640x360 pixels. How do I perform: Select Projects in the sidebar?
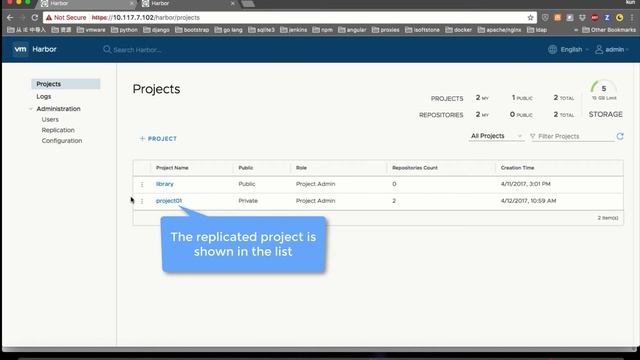click(x=66, y=84)
